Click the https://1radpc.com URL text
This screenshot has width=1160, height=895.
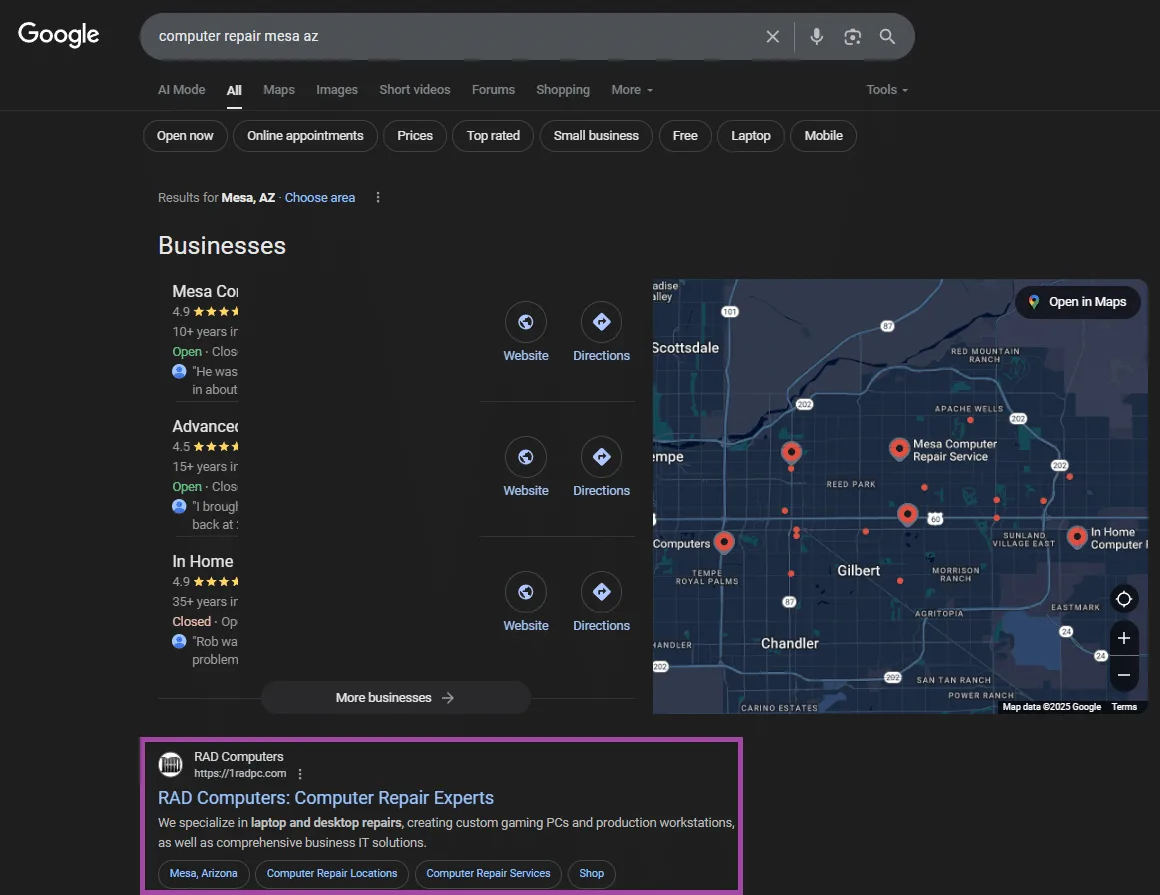(240, 774)
